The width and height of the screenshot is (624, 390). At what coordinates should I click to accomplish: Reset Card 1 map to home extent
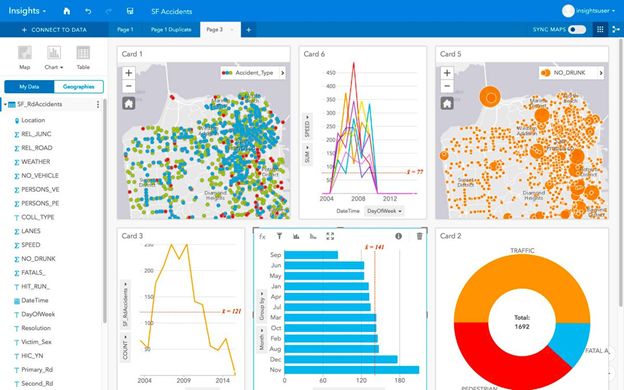tap(129, 103)
